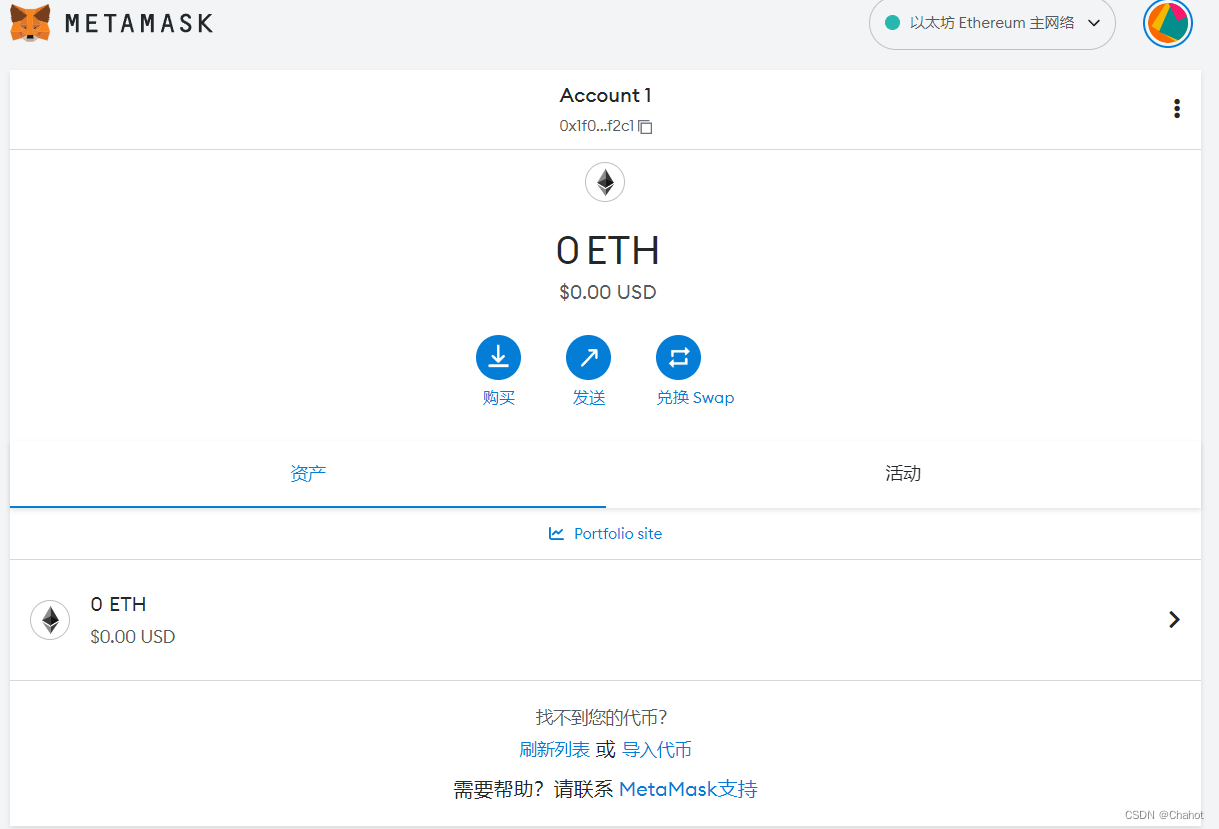Viewport: 1219px width, 829px height.
Task: Click the Send arrow icon
Action: 588,357
